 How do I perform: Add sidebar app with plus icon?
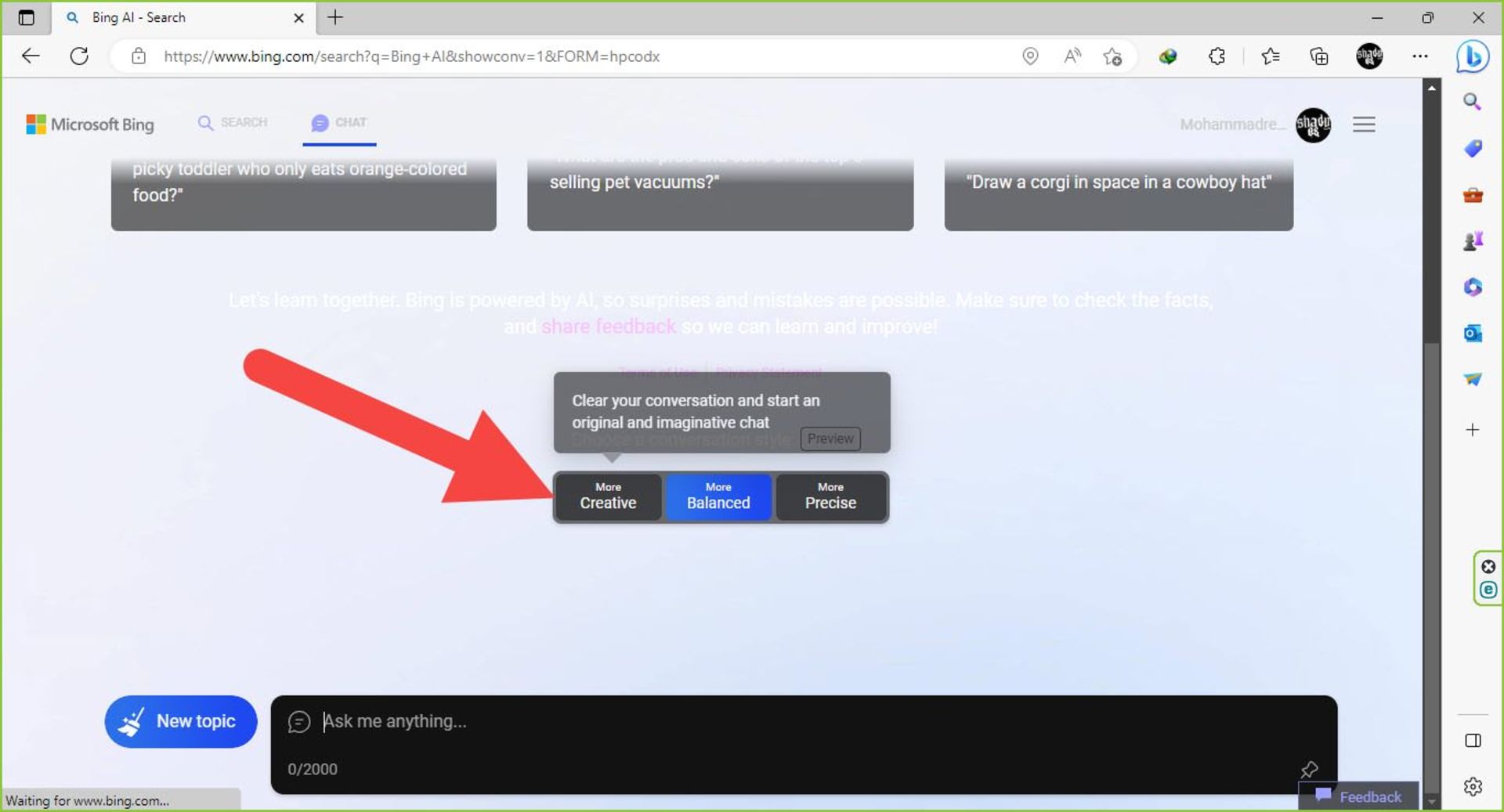[1472, 430]
